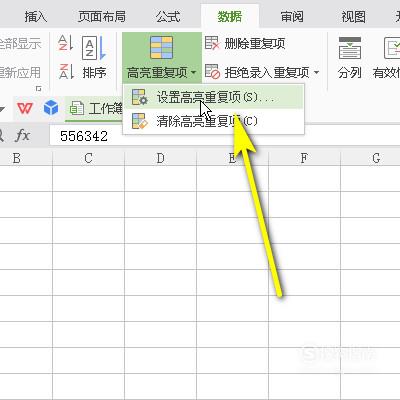This screenshot has width=400, height=400.
Task: Select column C header
Action: point(88,158)
